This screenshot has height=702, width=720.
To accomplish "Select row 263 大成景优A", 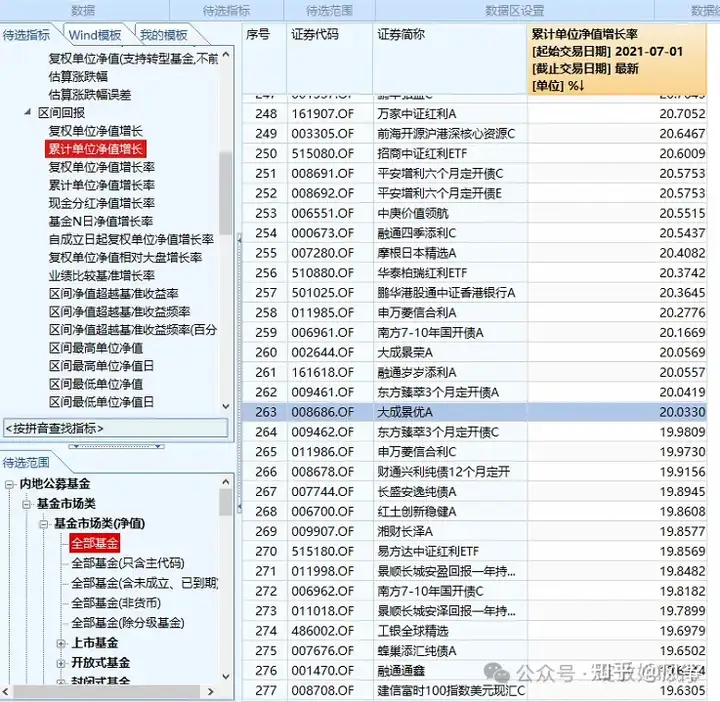I will 474,412.
